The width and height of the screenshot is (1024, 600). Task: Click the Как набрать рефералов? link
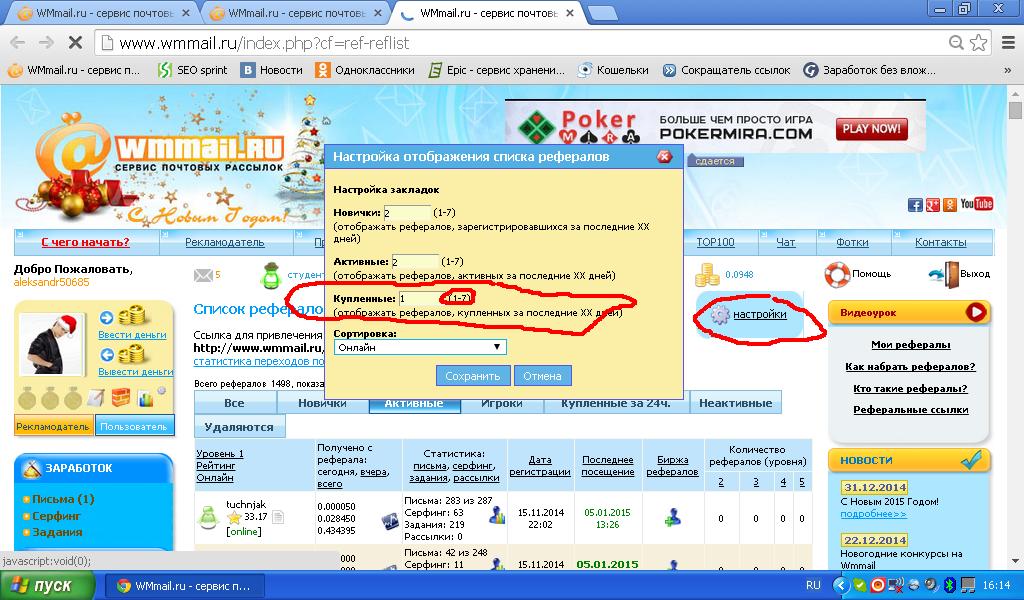click(x=909, y=366)
